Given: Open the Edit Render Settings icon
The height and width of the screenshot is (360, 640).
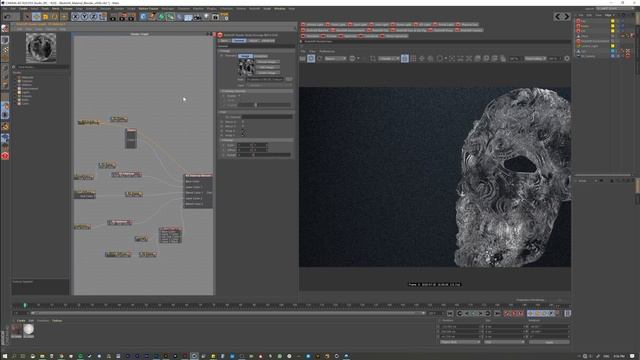Looking at the screenshot, I should click(131, 17).
